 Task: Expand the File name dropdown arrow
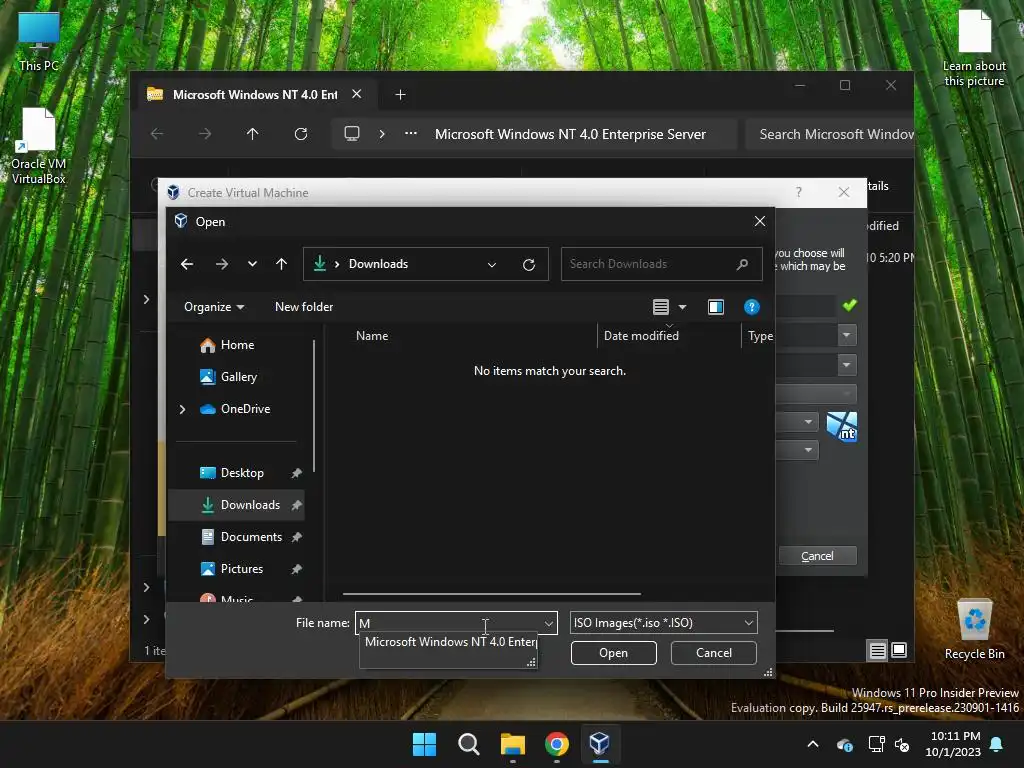tap(549, 623)
